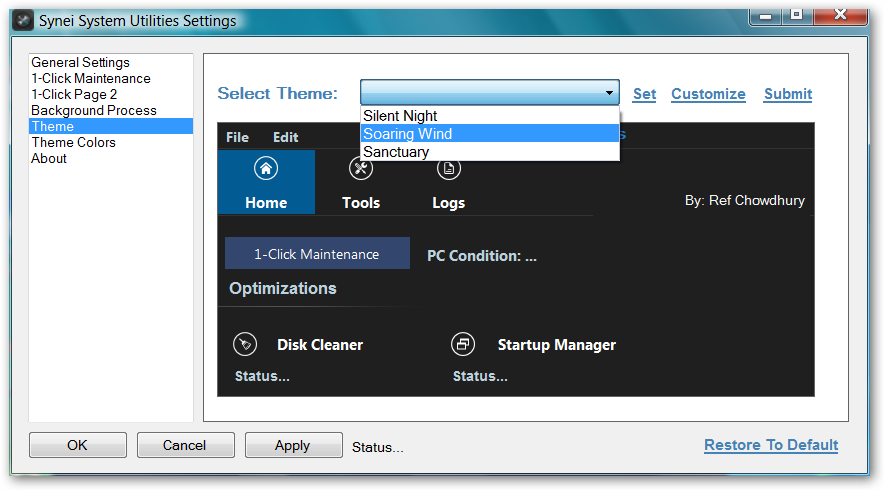Click the Set link
The width and height of the screenshot is (884, 490).
click(x=644, y=94)
